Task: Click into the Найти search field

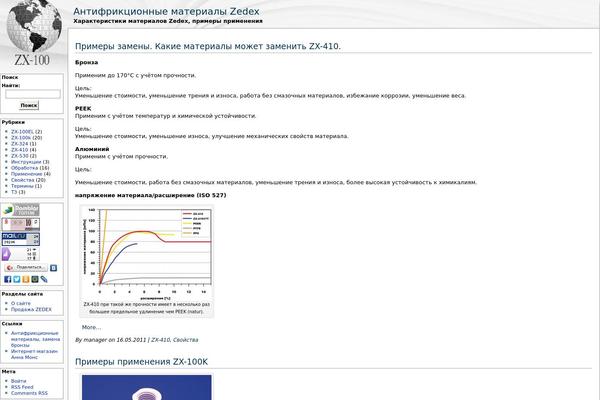Action: coord(33,94)
